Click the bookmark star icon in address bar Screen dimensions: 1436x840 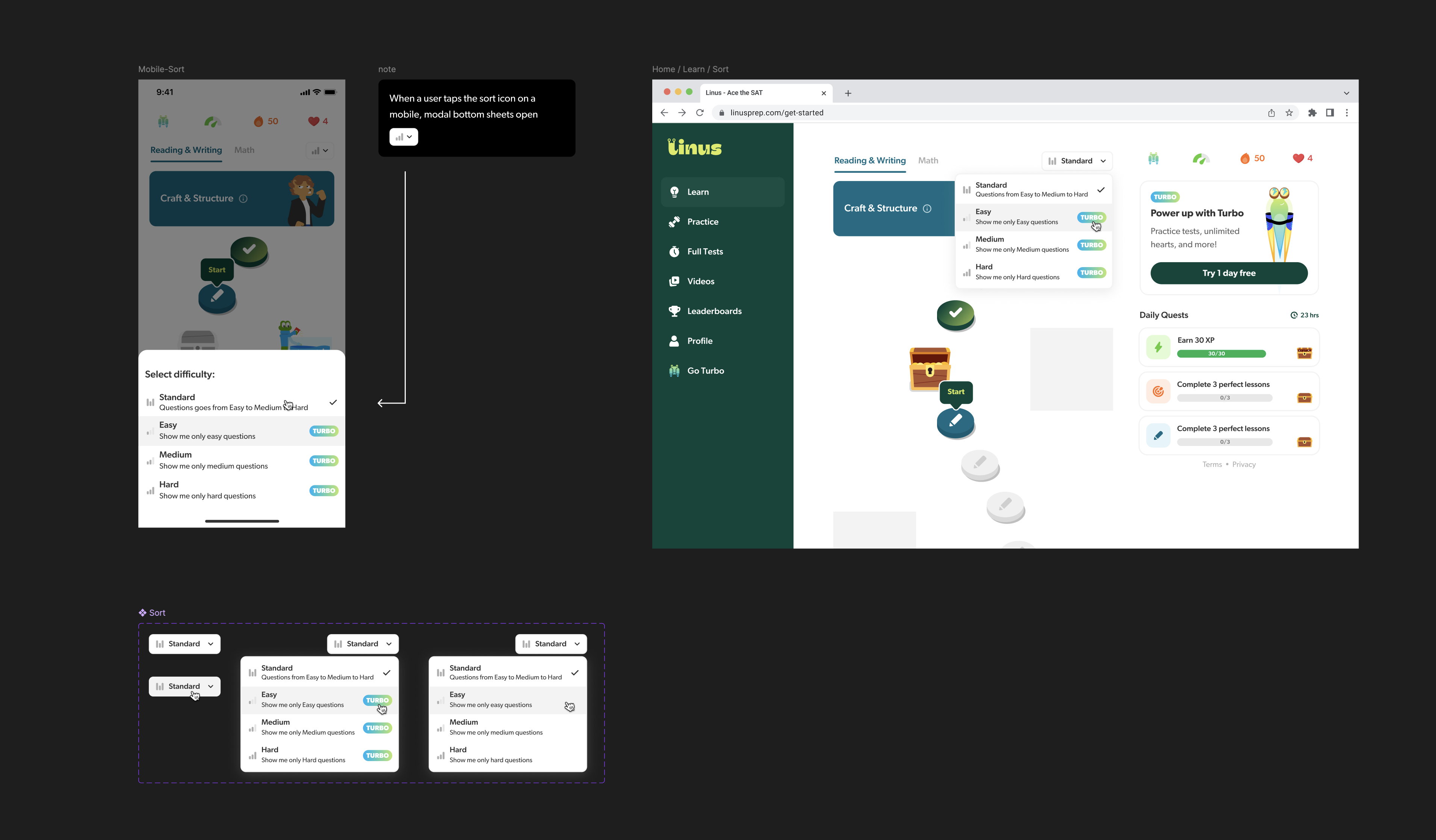(1289, 113)
